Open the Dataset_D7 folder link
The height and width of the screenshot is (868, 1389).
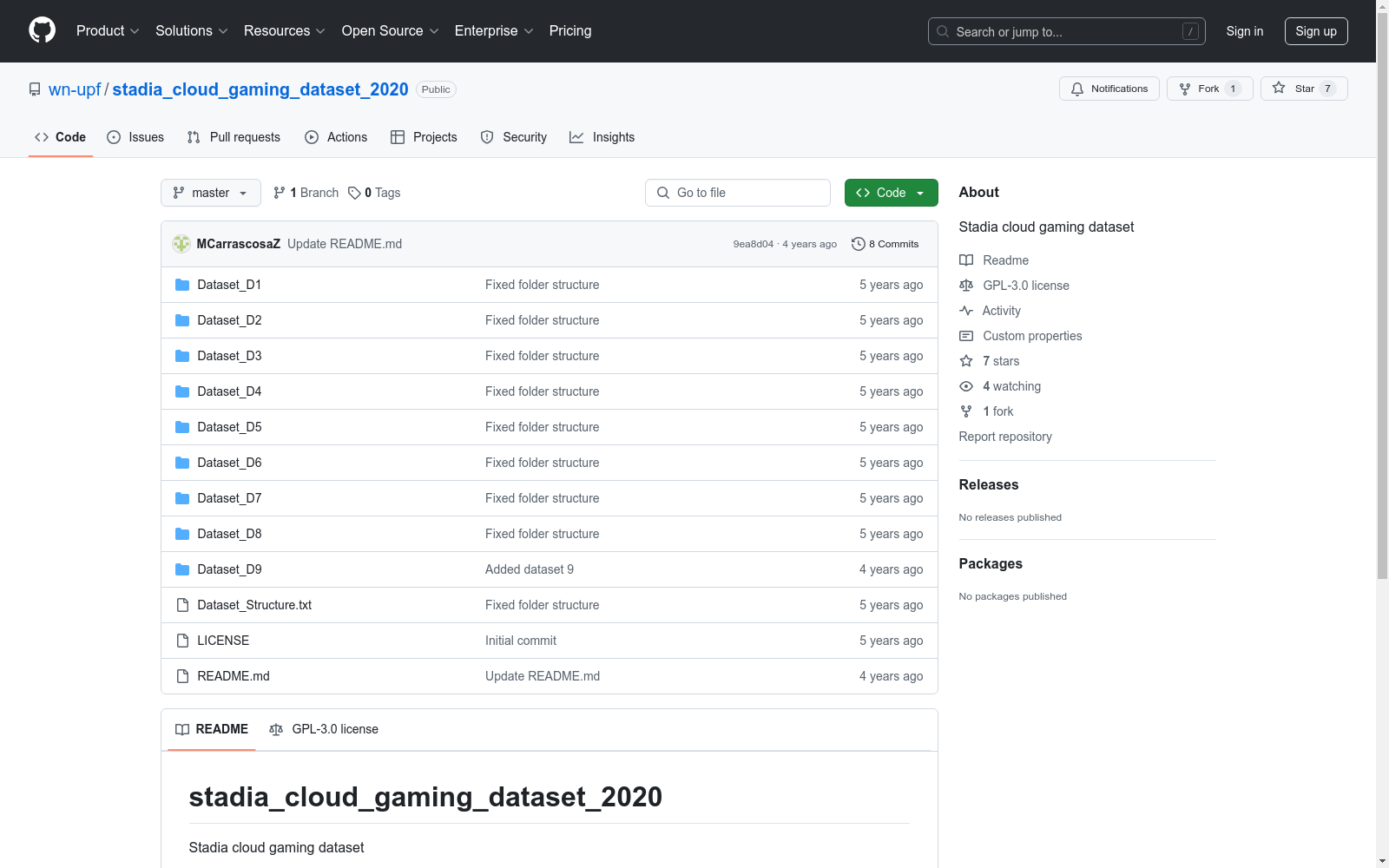click(229, 498)
